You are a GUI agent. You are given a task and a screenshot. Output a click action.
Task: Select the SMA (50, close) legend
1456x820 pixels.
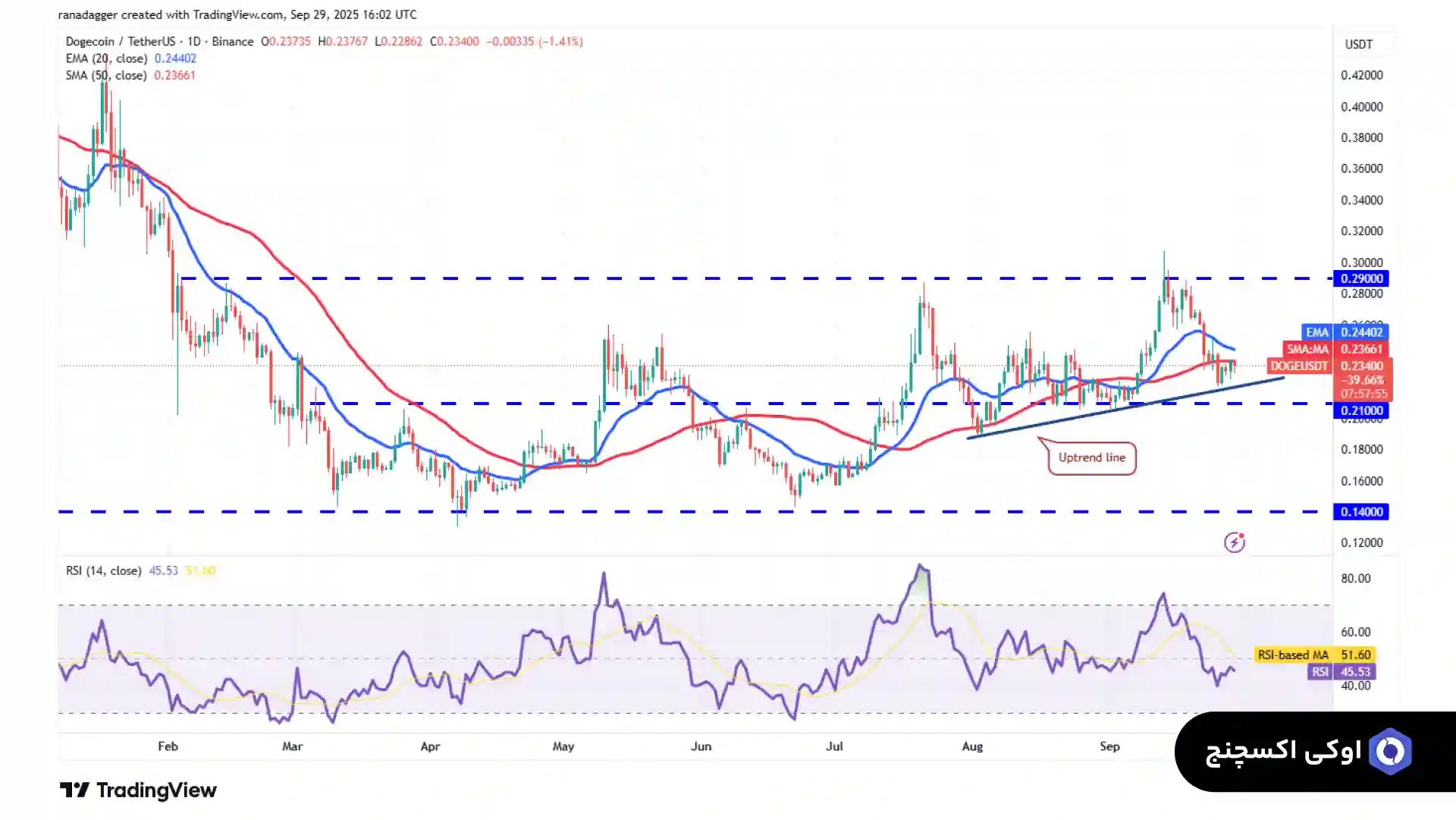coord(106,75)
